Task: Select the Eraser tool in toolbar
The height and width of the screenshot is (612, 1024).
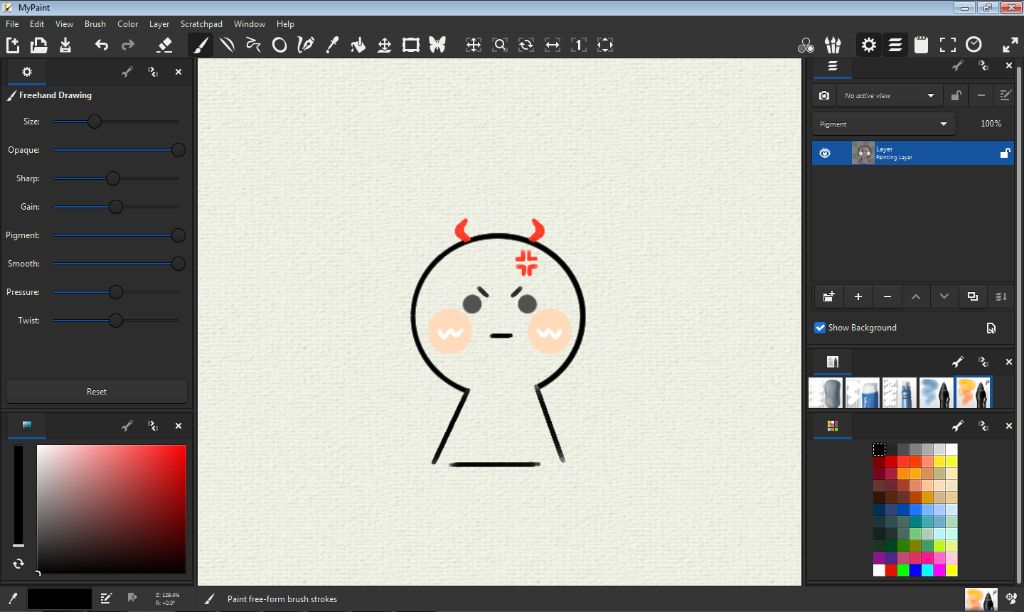Action: (165, 45)
